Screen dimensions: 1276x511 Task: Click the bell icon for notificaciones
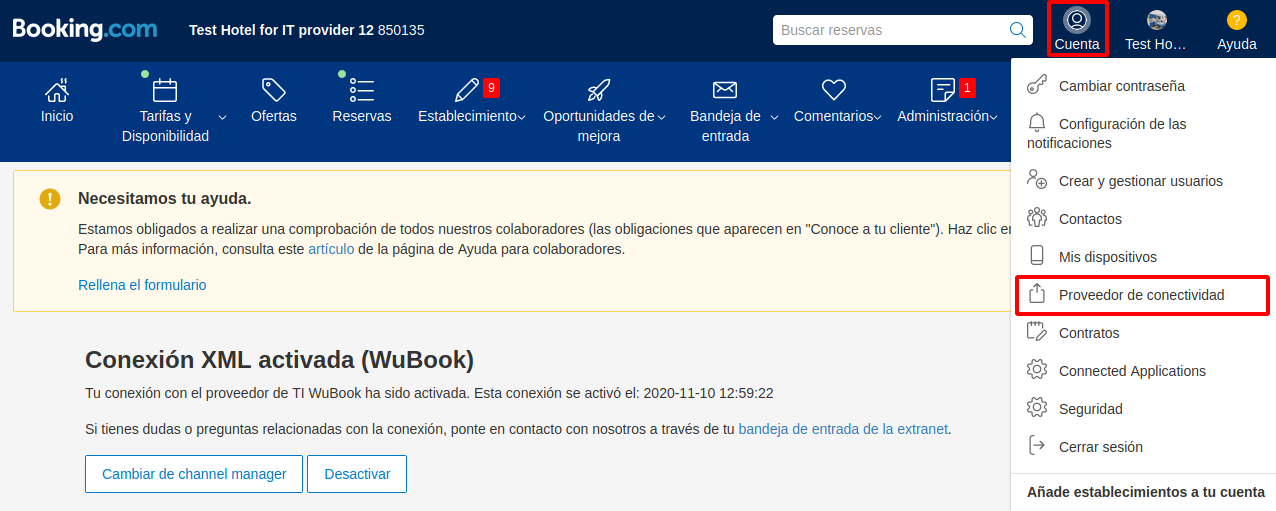[x=1037, y=123]
